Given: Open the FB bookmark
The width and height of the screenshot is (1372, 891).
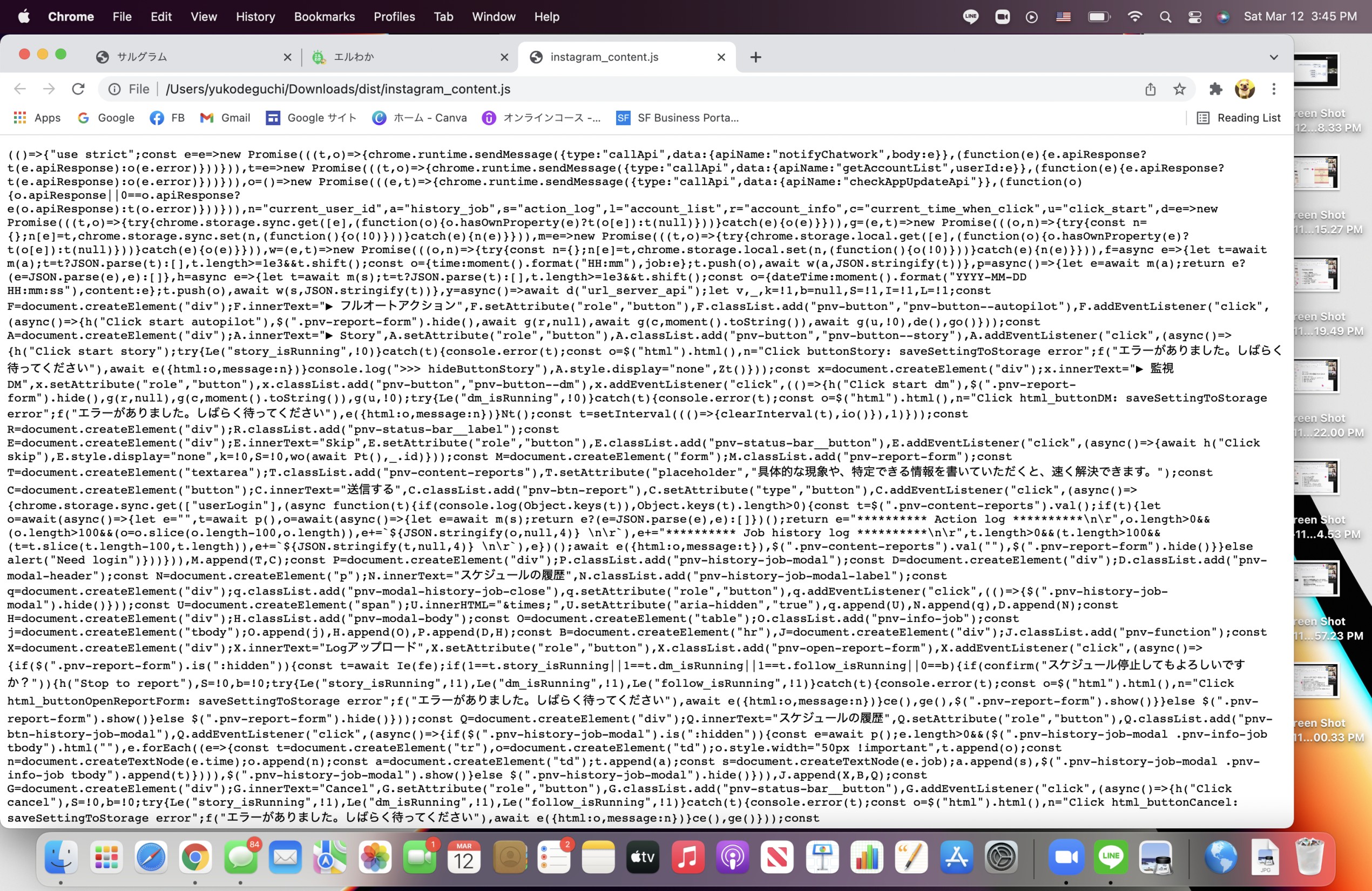Looking at the screenshot, I should 167,118.
